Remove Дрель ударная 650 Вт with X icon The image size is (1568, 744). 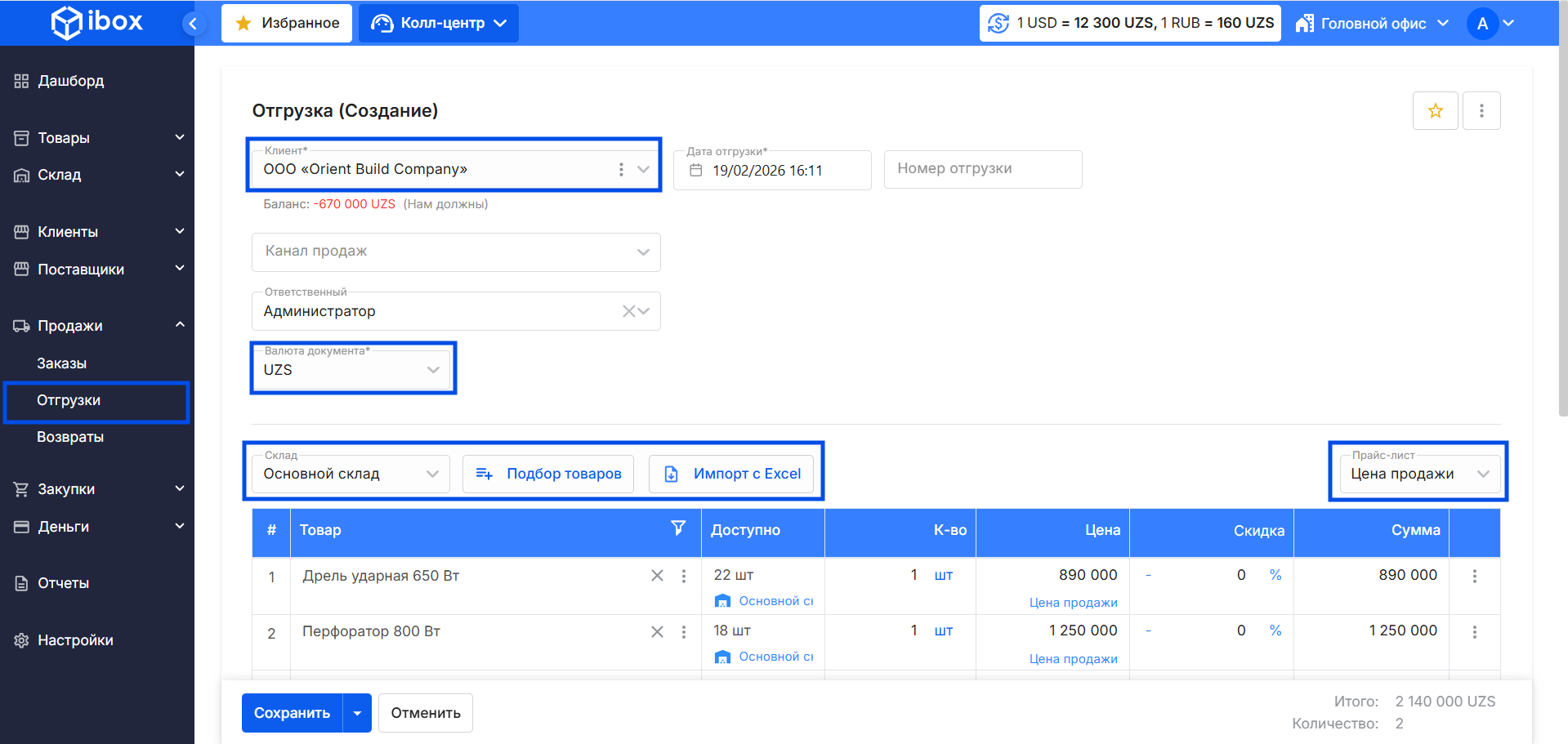click(x=657, y=576)
